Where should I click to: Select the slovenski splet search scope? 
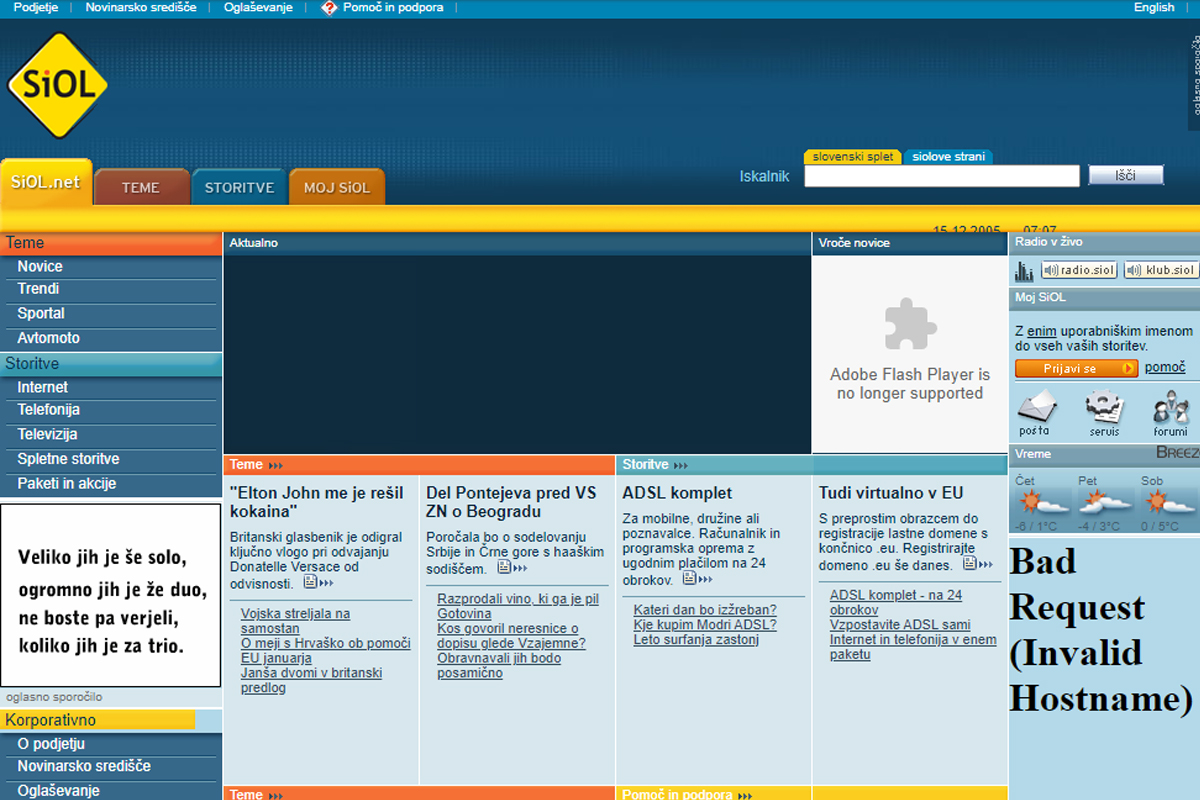coord(852,157)
